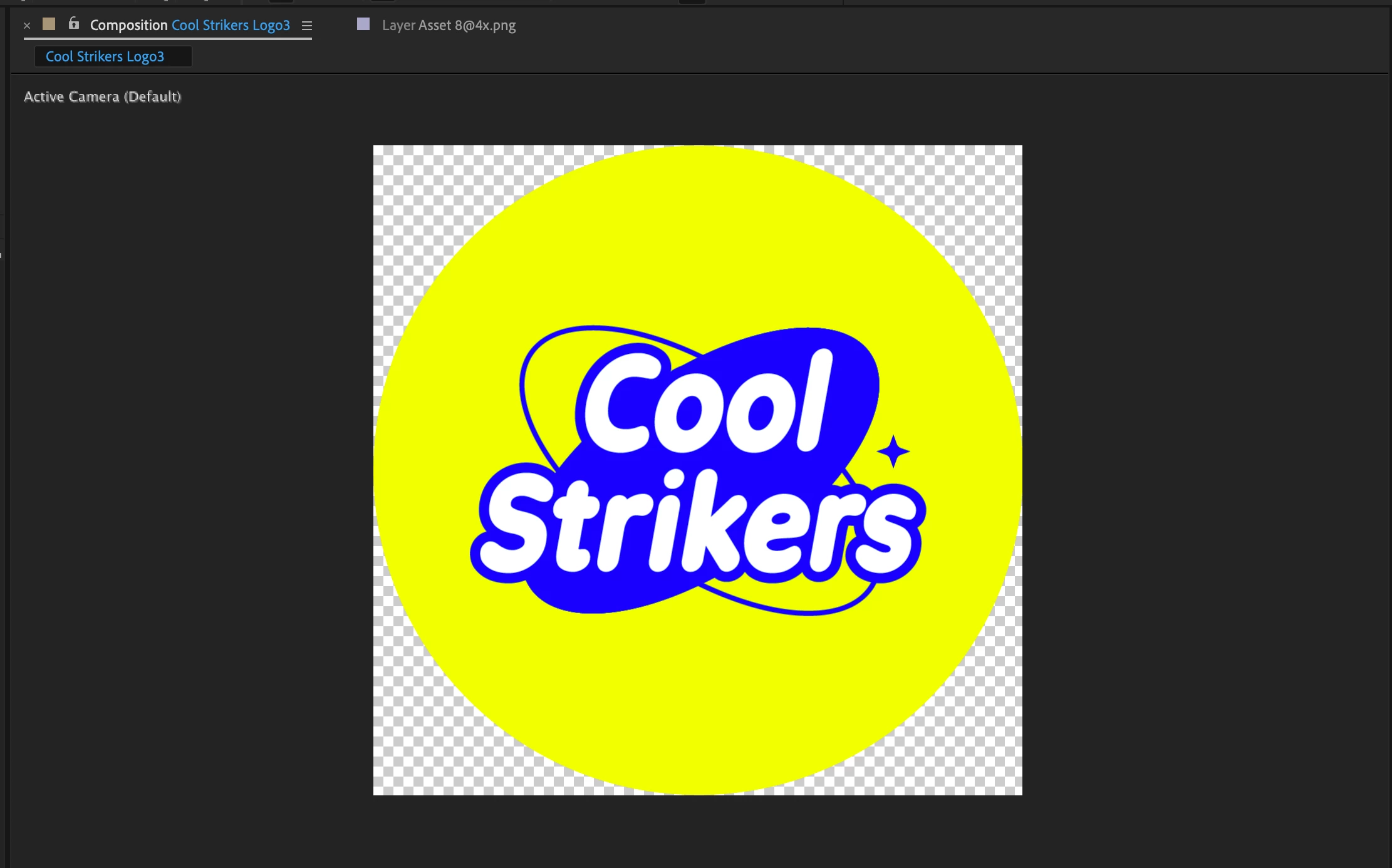Screen dimensions: 1392x868
Task: Switch to Layer Asset 8@4x.png tab
Action: [449, 26]
